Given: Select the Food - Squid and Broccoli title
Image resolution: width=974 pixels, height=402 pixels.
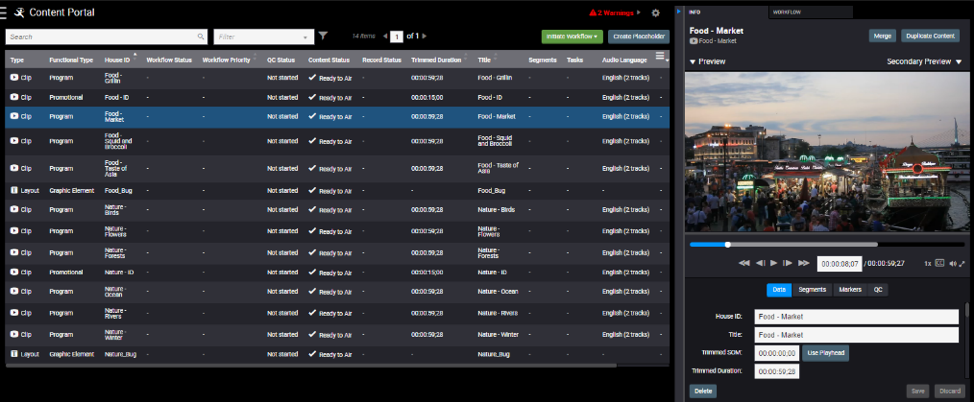Looking at the screenshot, I should 495,141.
